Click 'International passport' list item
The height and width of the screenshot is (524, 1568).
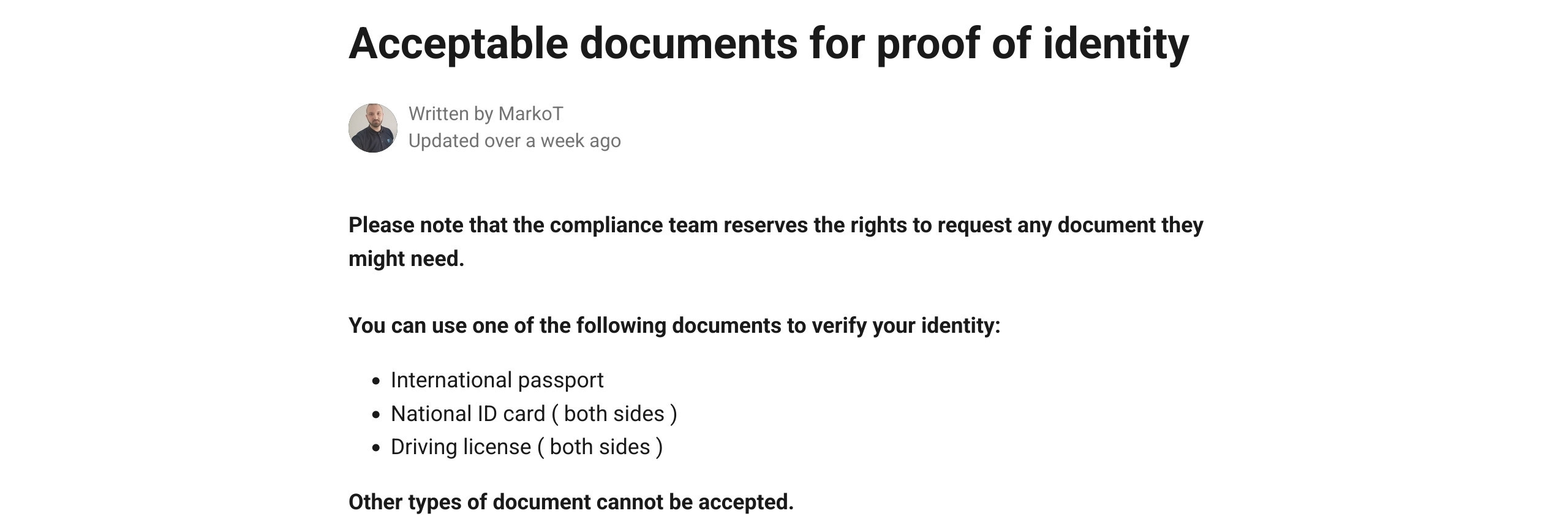(497, 380)
